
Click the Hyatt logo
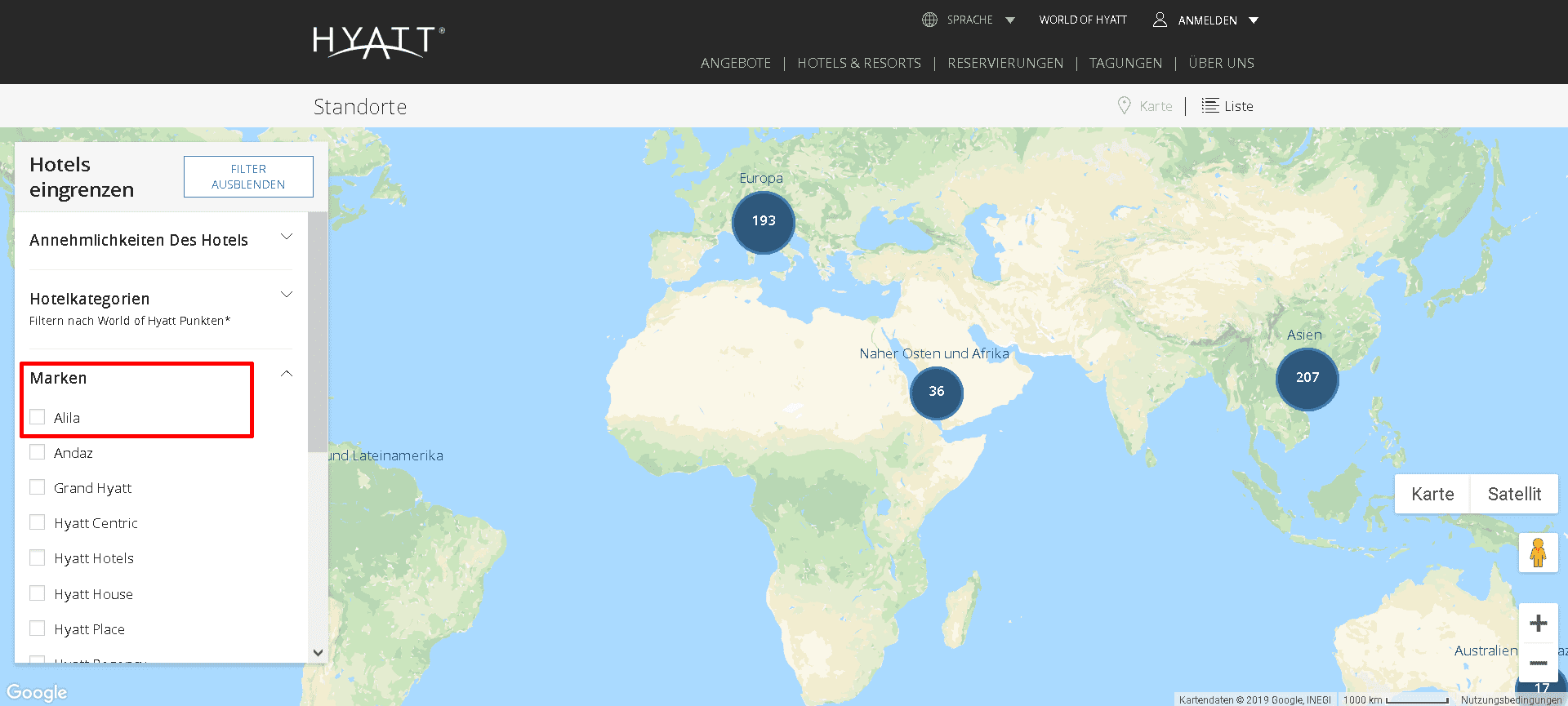pyautogui.click(x=378, y=42)
